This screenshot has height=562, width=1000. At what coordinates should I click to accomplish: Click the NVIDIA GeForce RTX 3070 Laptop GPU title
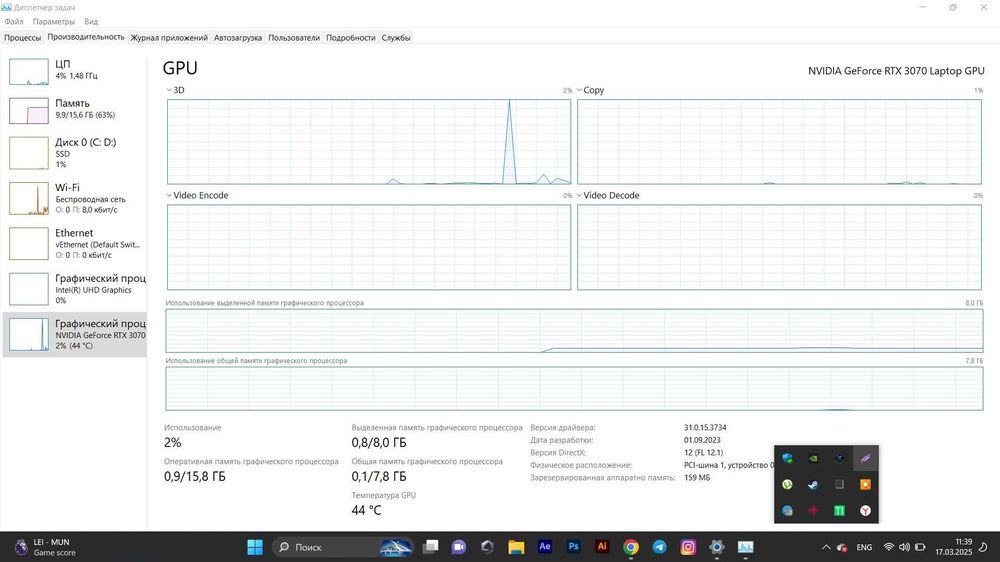pyautogui.click(x=896, y=71)
